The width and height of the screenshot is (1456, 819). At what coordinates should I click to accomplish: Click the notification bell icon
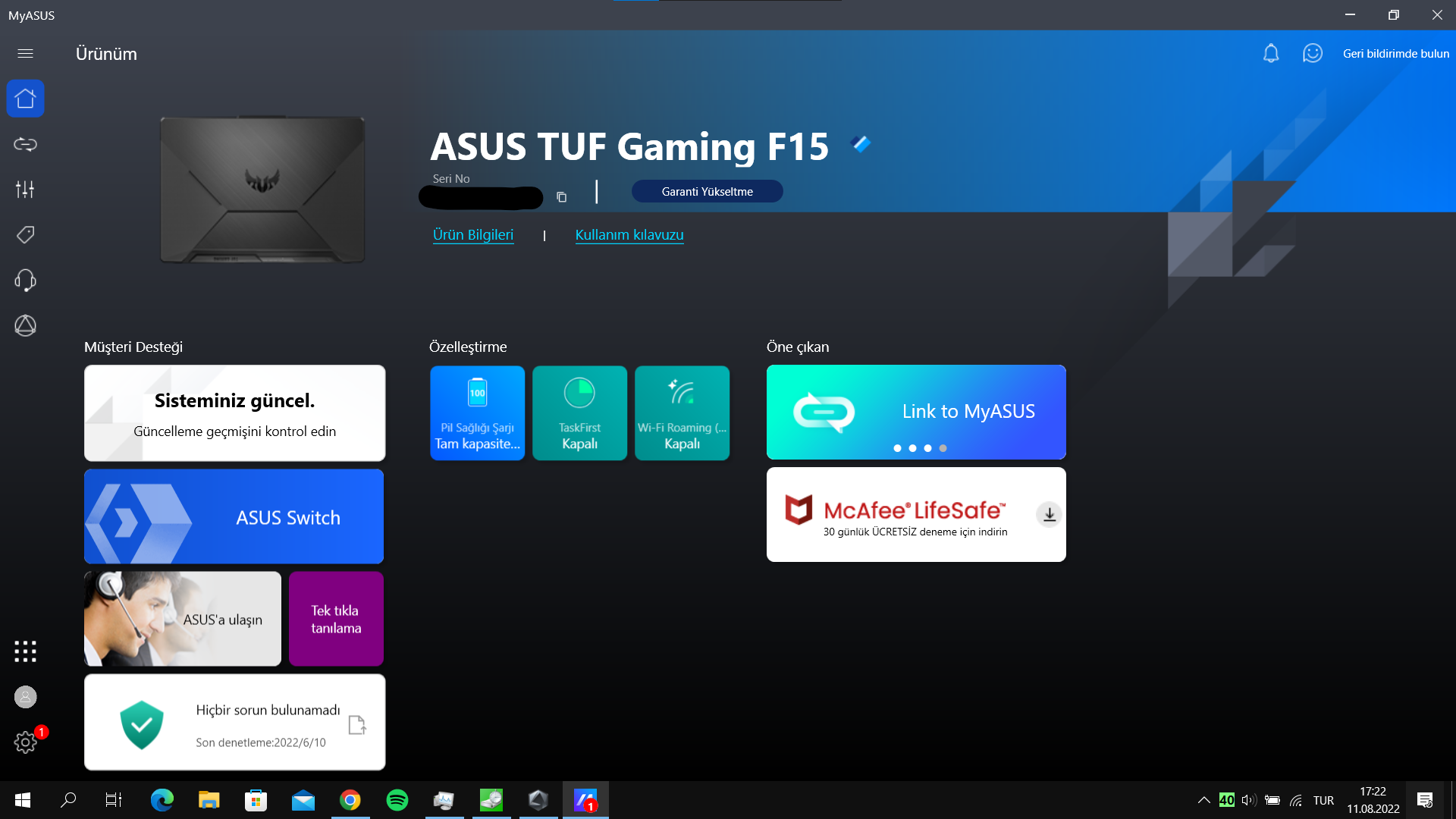tap(1271, 53)
